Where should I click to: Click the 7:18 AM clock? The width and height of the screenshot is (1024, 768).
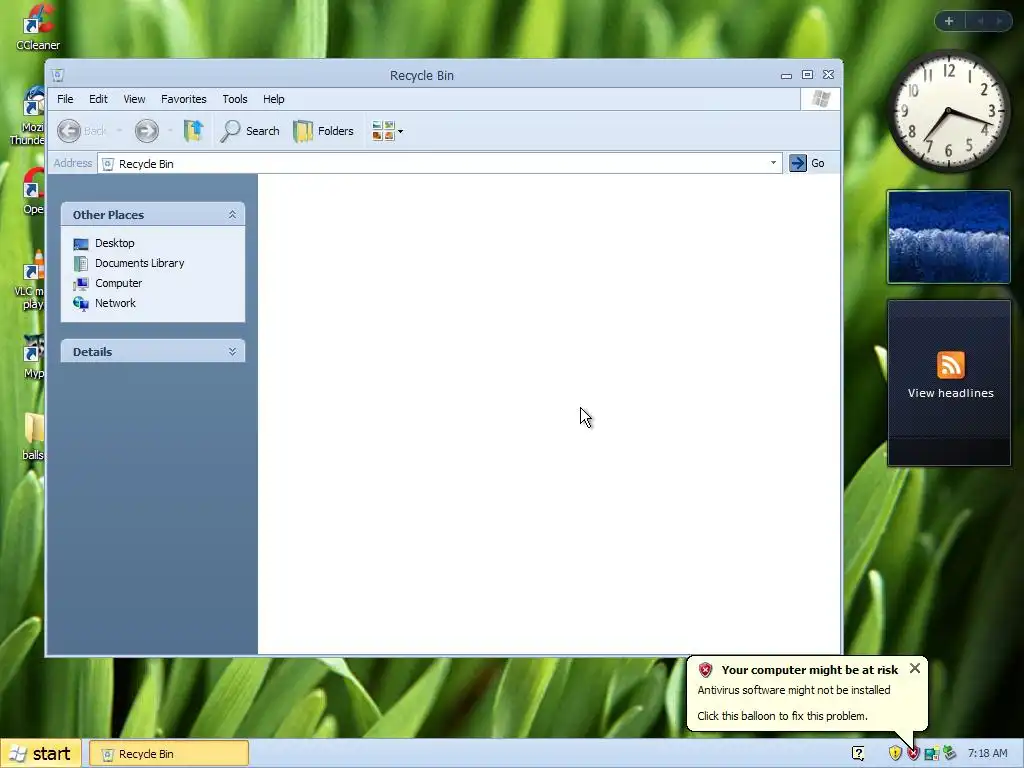point(987,754)
